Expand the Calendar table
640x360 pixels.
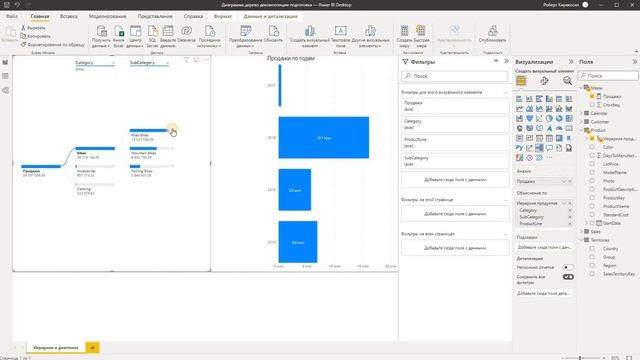click(x=582, y=113)
